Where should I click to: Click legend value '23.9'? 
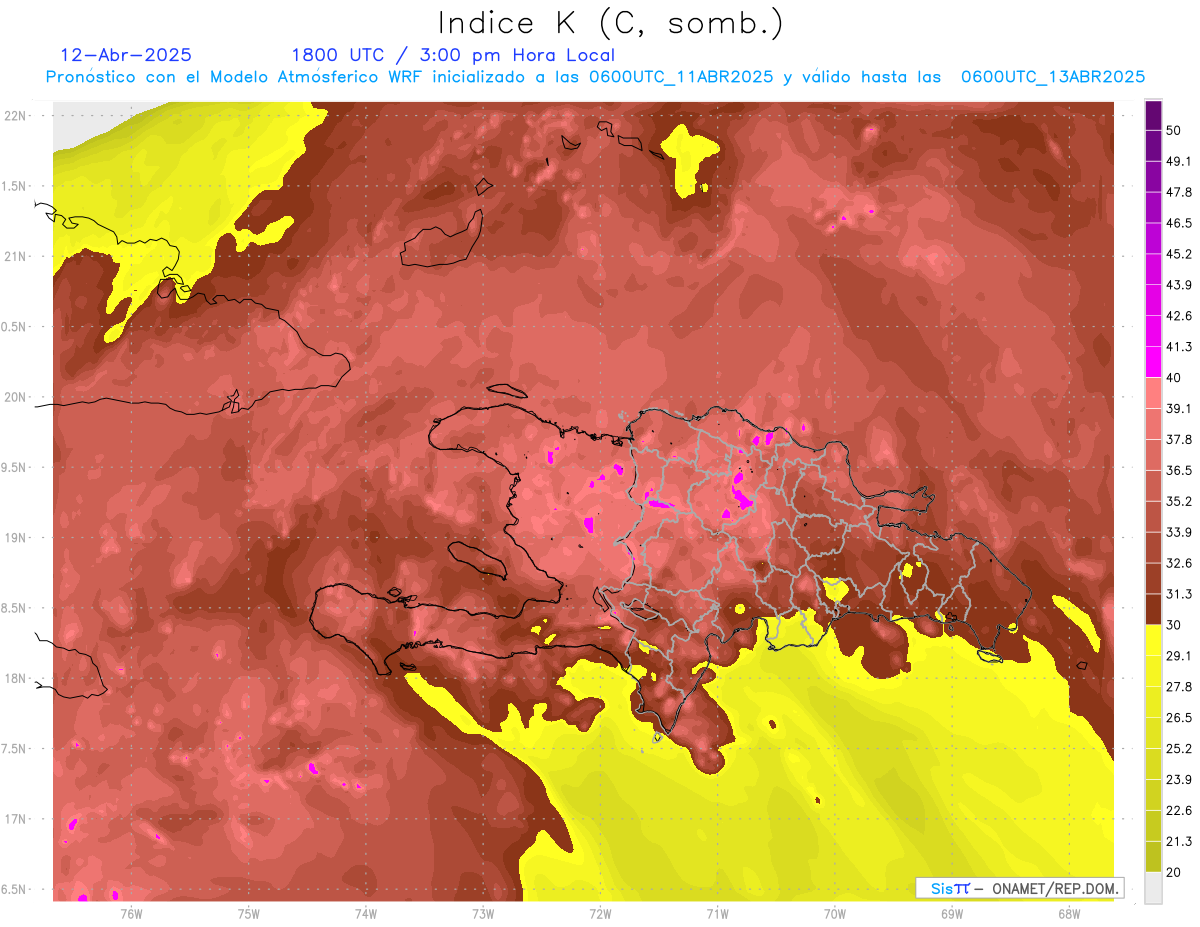point(1179,780)
